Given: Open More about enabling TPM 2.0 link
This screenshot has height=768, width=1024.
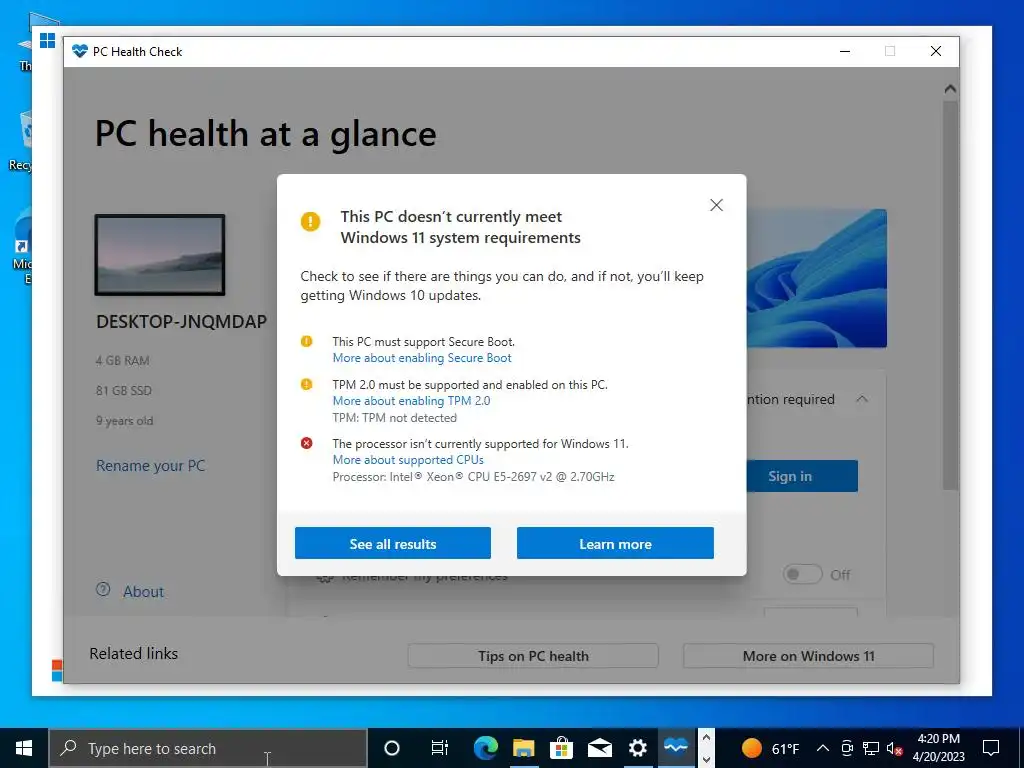Looking at the screenshot, I should 411,401.
